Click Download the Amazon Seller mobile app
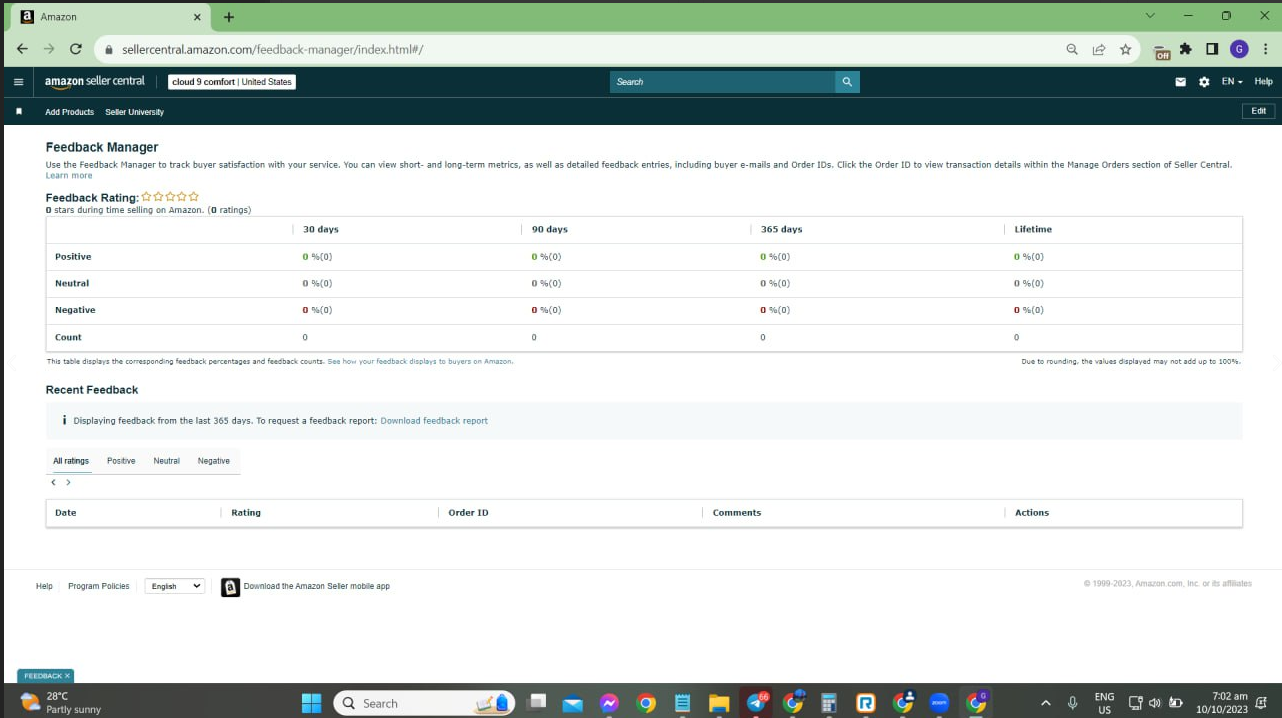The width and height of the screenshot is (1282, 718). pyautogui.click(x=317, y=586)
